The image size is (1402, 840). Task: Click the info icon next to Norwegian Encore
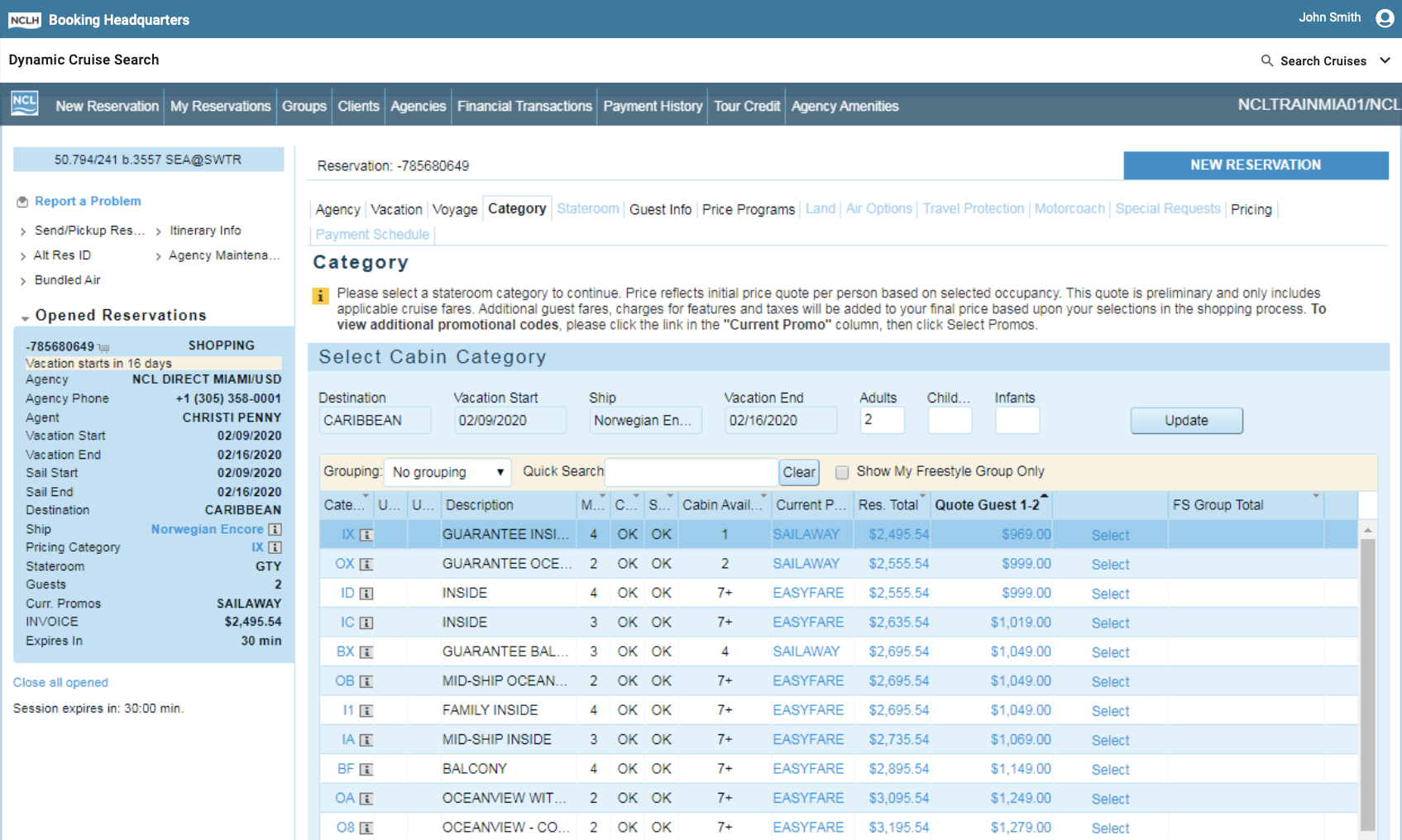click(x=275, y=528)
